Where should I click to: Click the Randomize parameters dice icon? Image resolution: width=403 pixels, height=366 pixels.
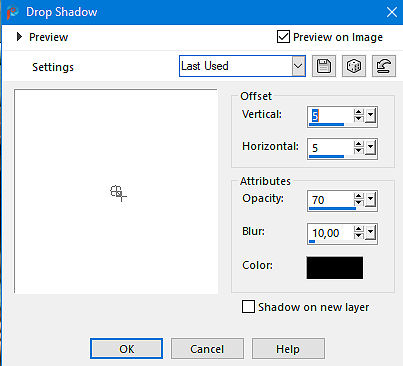pyautogui.click(x=354, y=66)
